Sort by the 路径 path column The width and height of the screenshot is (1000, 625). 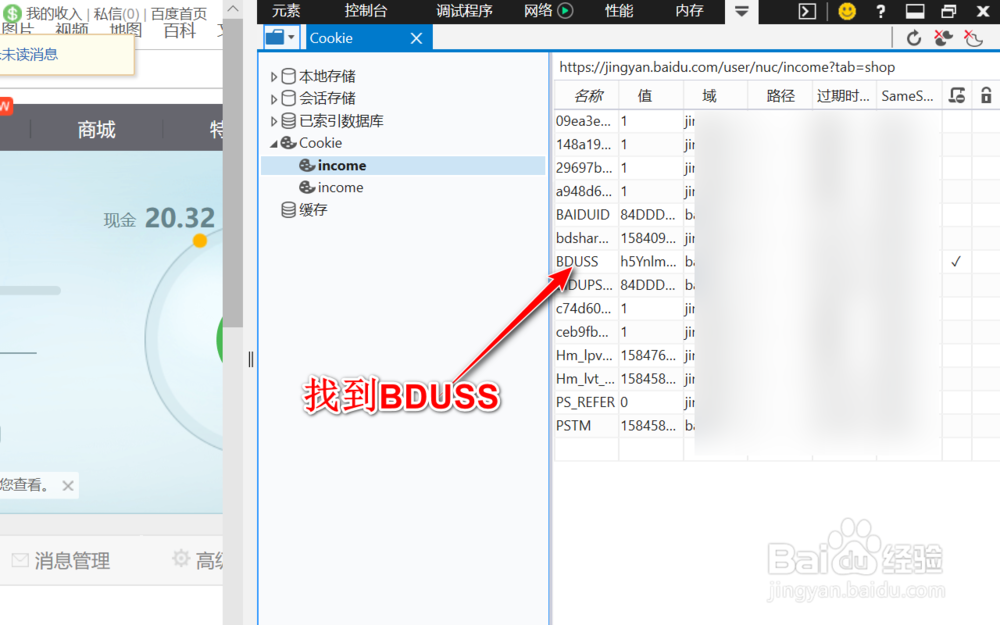[780, 96]
